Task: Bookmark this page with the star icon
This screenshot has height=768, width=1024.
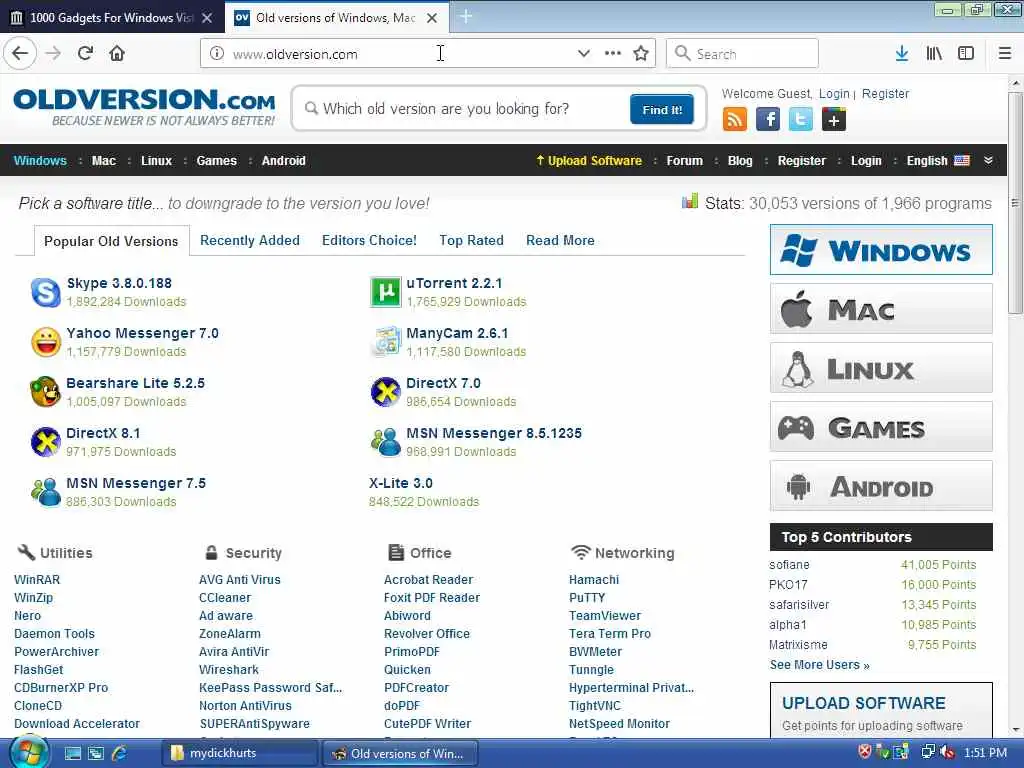Action: click(641, 54)
